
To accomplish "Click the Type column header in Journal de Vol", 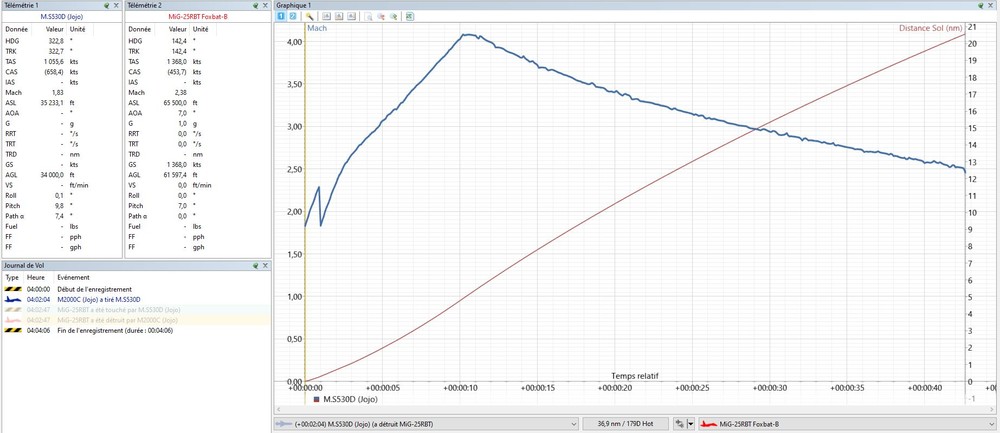I will [12, 278].
